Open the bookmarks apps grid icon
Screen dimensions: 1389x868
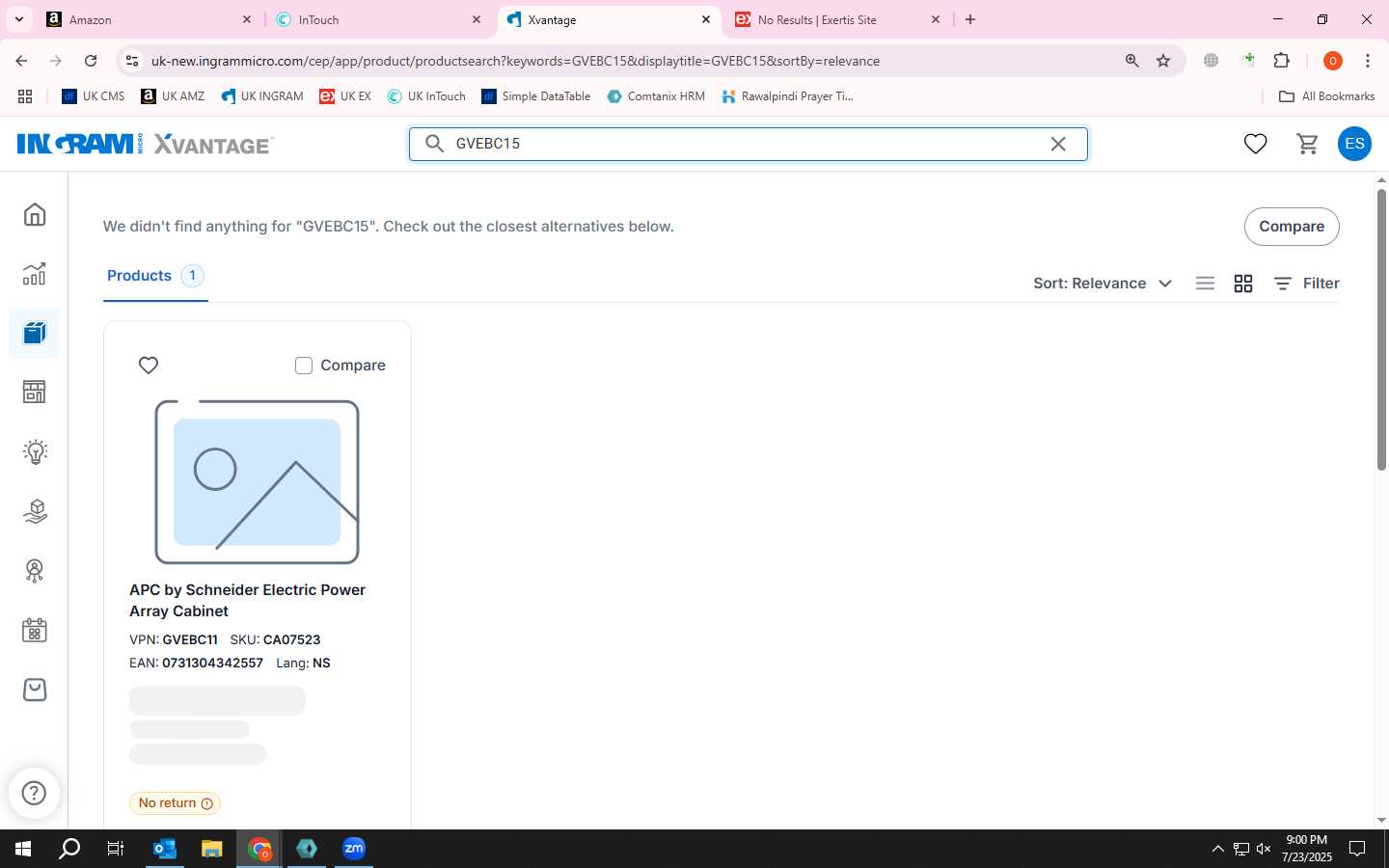tap(25, 96)
